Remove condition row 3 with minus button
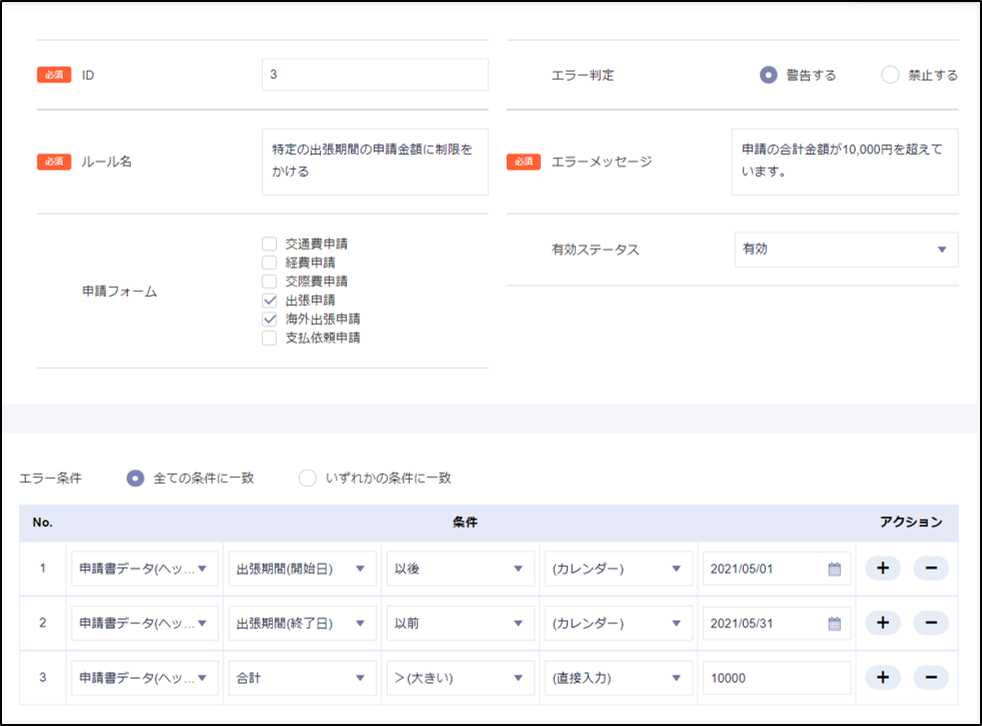 [x=930, y=677]
